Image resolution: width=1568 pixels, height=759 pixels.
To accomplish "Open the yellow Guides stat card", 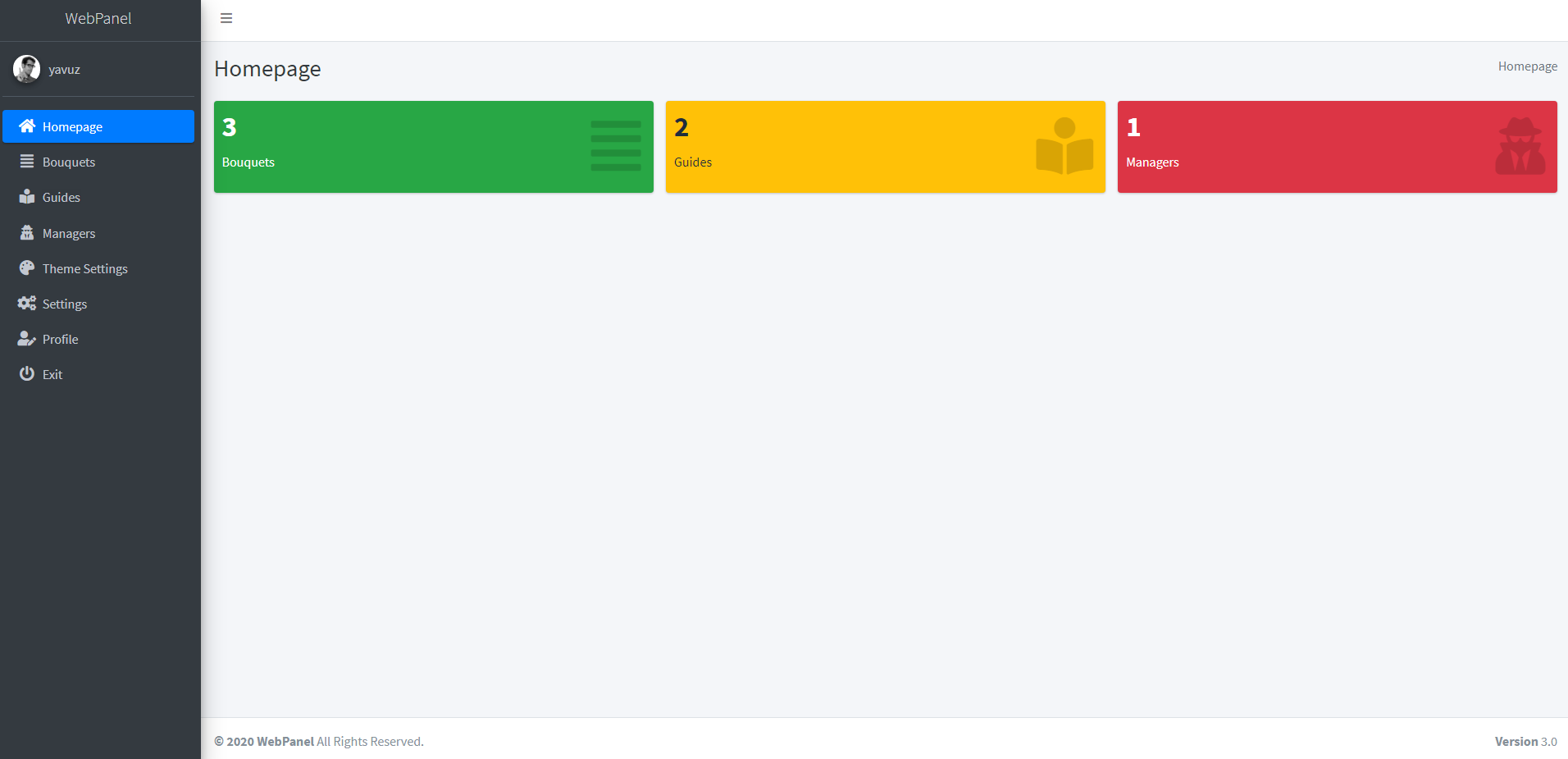I will (x=885, y=147).
